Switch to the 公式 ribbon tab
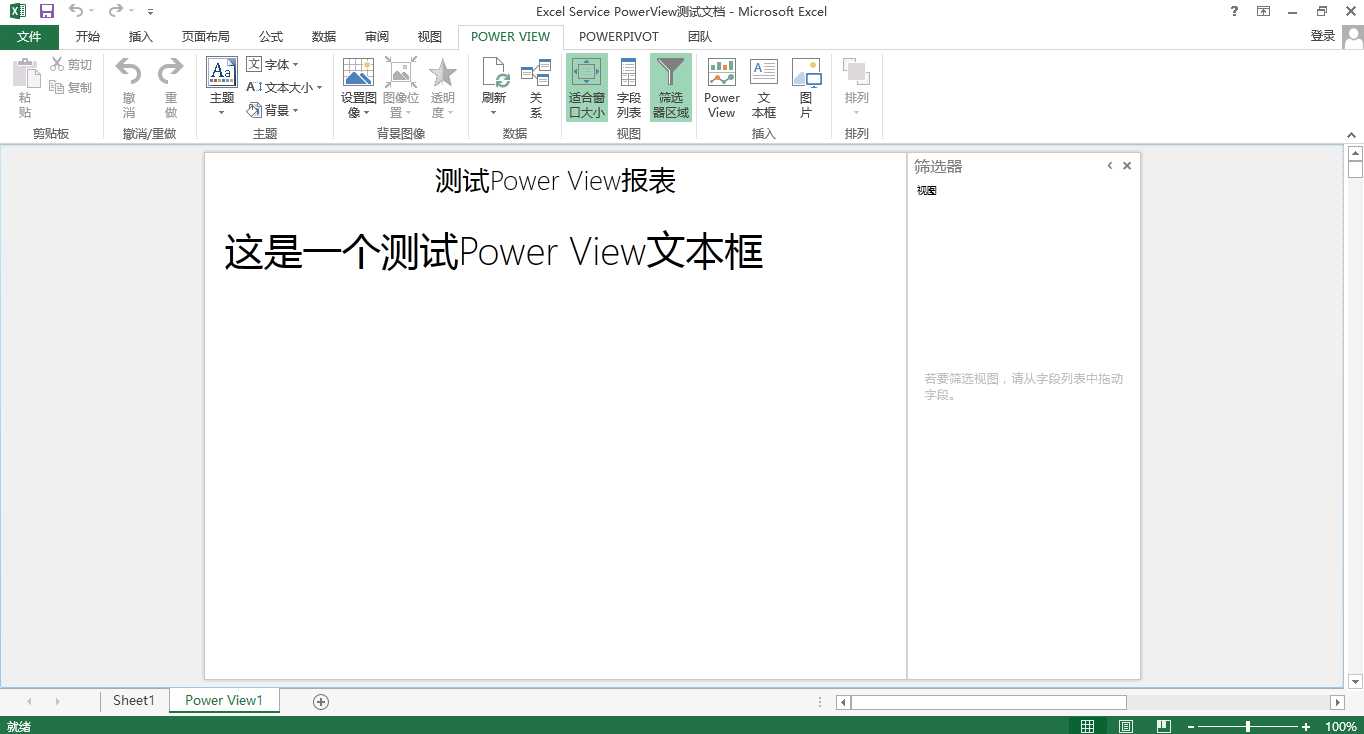 pos(271,37)
